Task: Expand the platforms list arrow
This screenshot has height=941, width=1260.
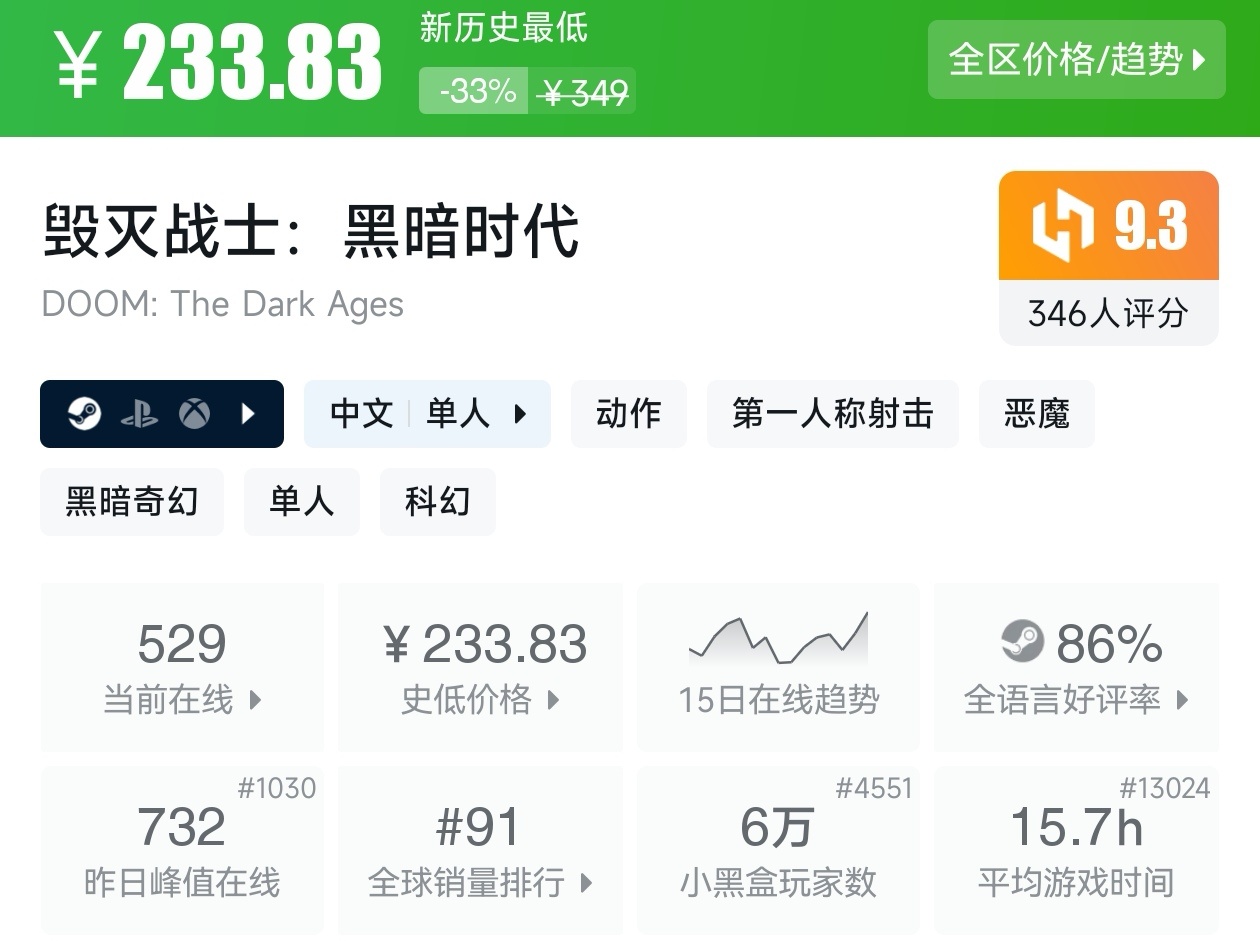Action: click(x=249, y=413)
